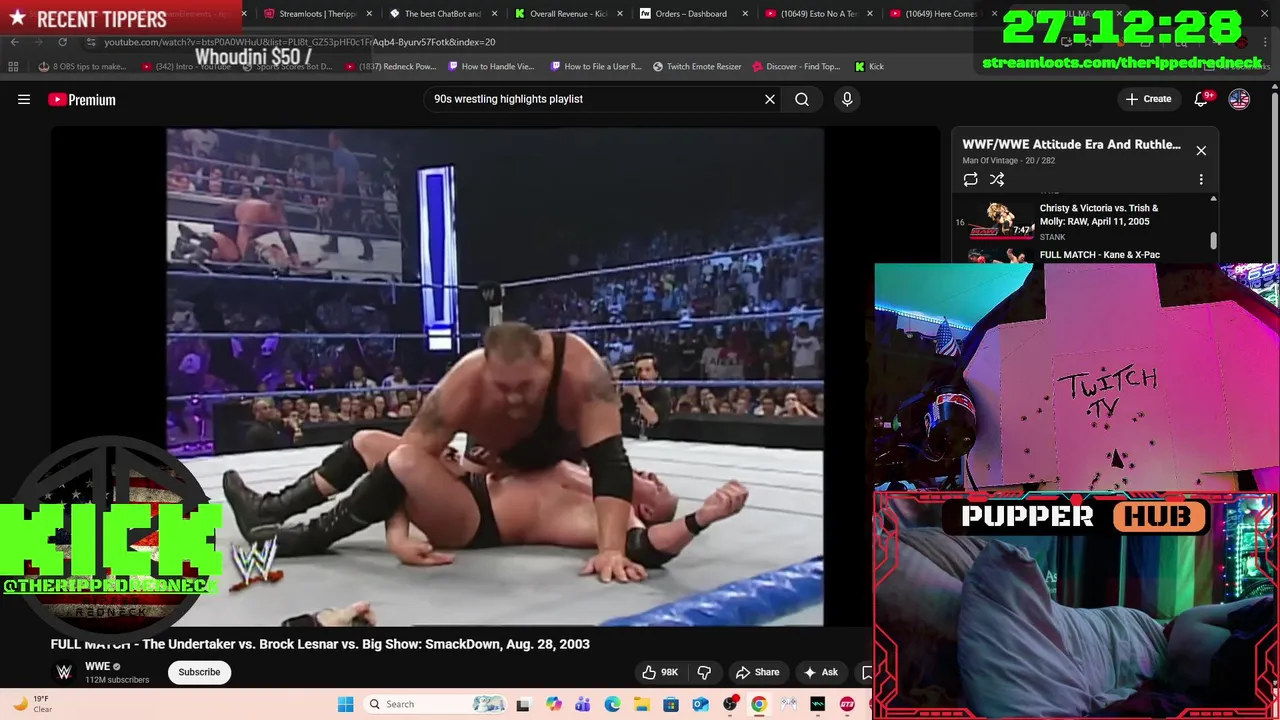Image resolution: width=1280 pixels, height=720 pixels.
Task: Share the video
Action: pos(757,672)
